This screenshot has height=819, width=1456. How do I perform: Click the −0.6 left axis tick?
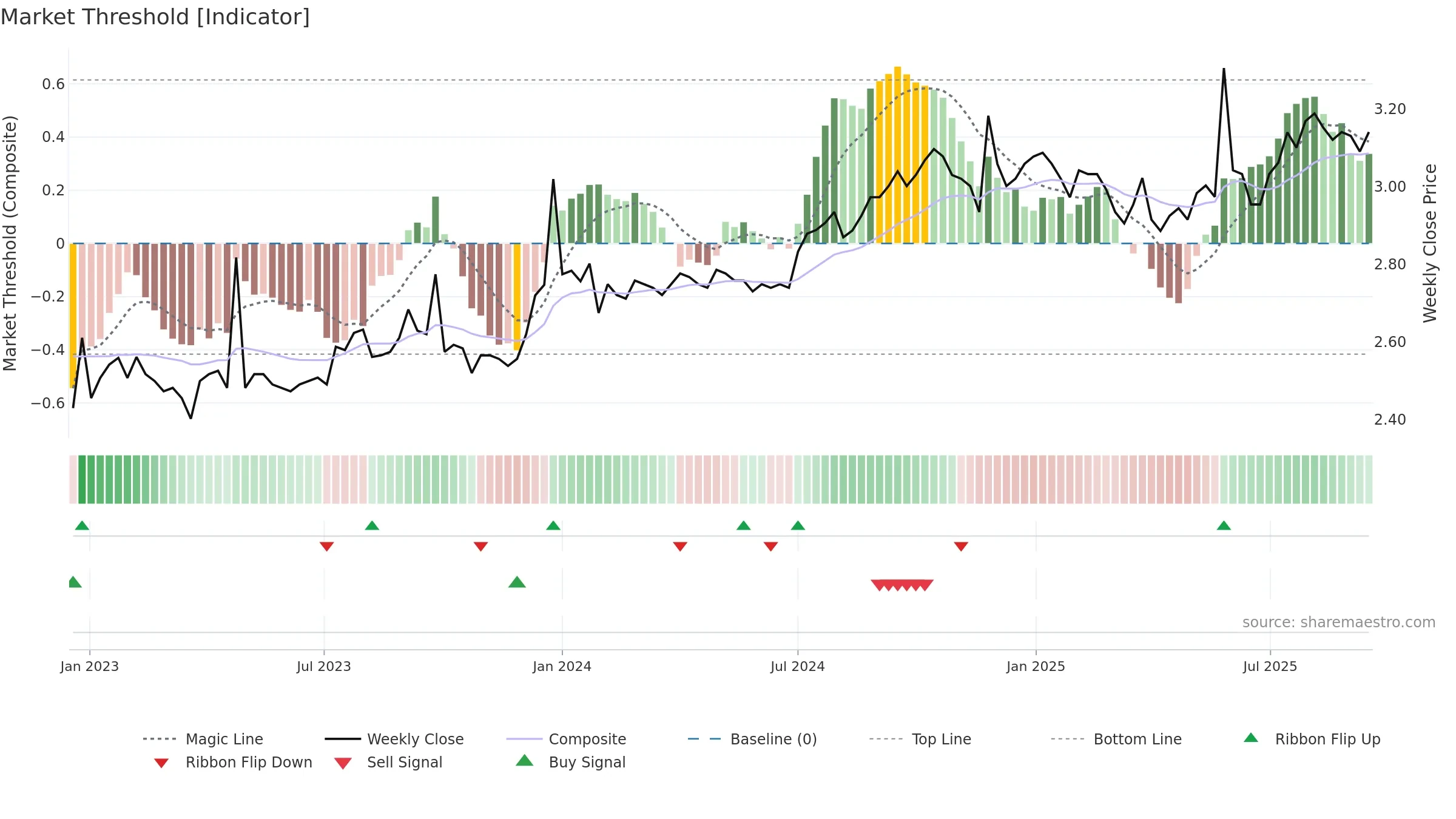[x=48, y=403]
